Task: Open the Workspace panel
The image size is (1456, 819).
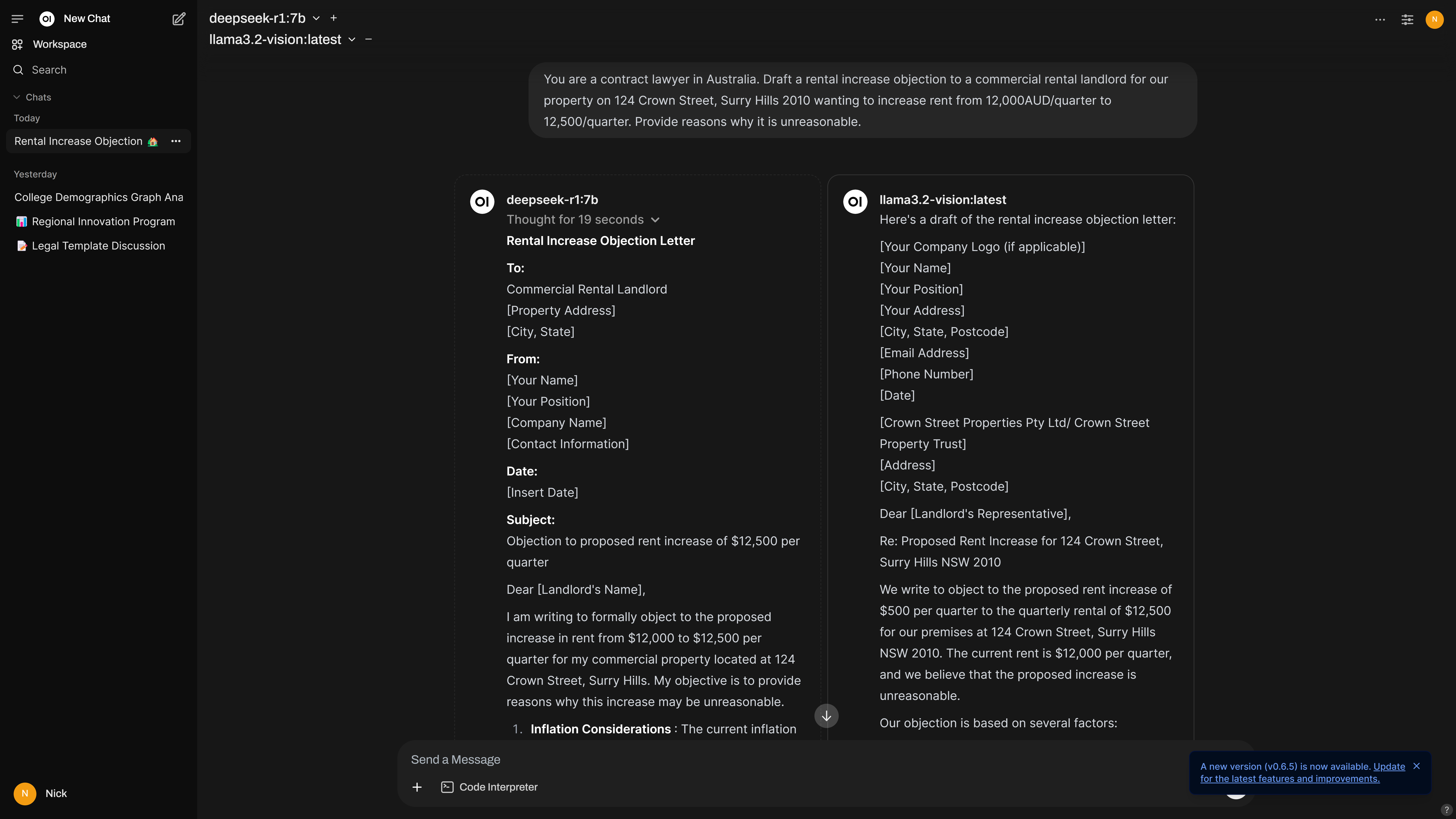Action: 59,44
